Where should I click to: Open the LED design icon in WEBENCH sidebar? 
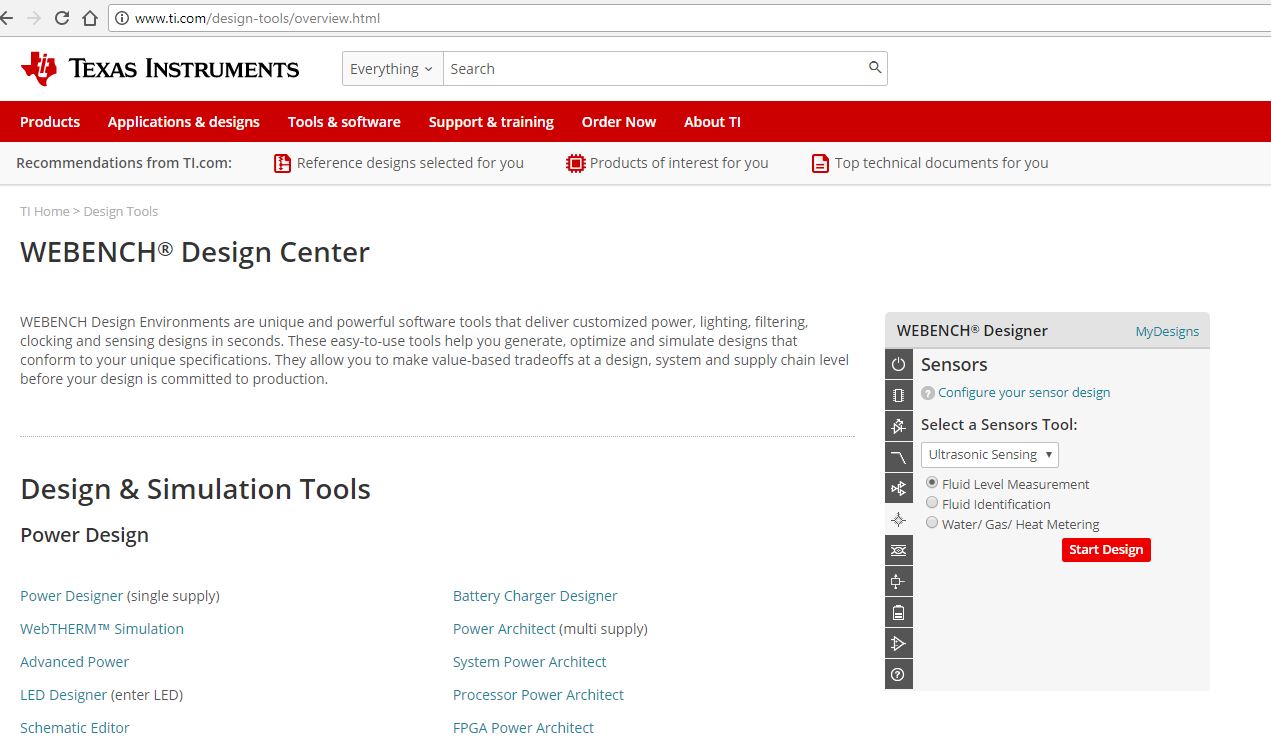coord(898,427)
